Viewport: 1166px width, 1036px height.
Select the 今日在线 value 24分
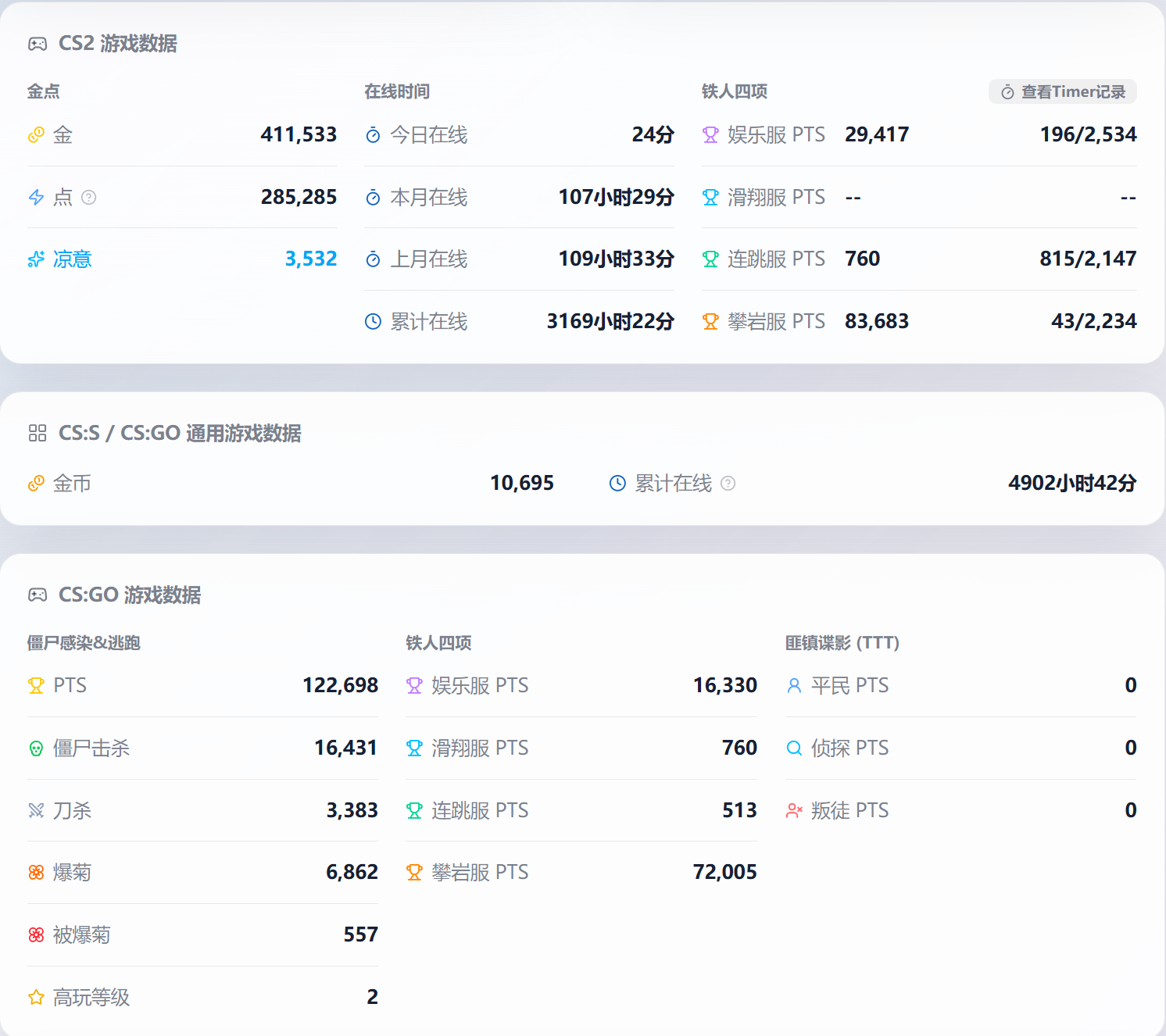[653, 134]
